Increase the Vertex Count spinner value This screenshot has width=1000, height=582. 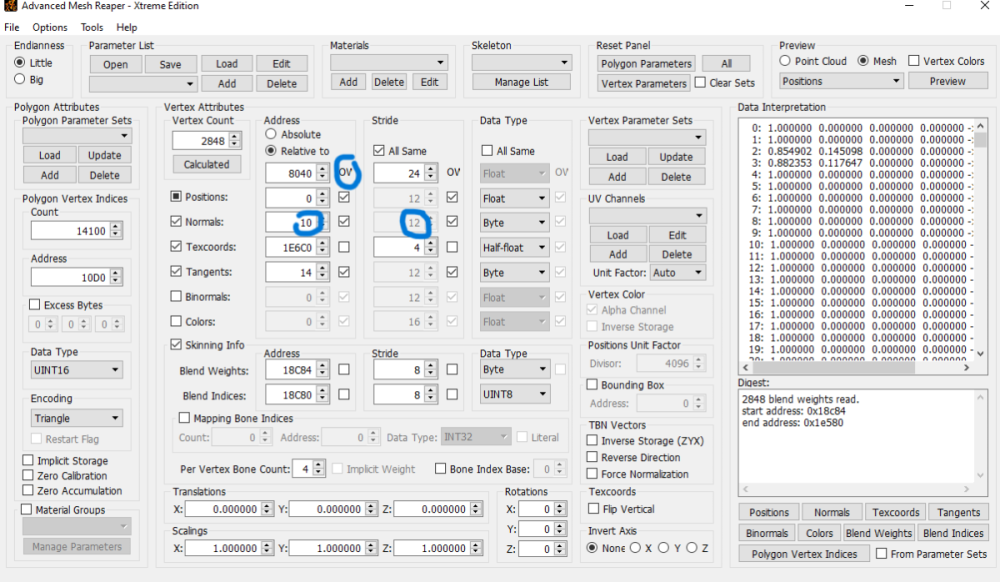pyautogui.click(x=233, y=138)
